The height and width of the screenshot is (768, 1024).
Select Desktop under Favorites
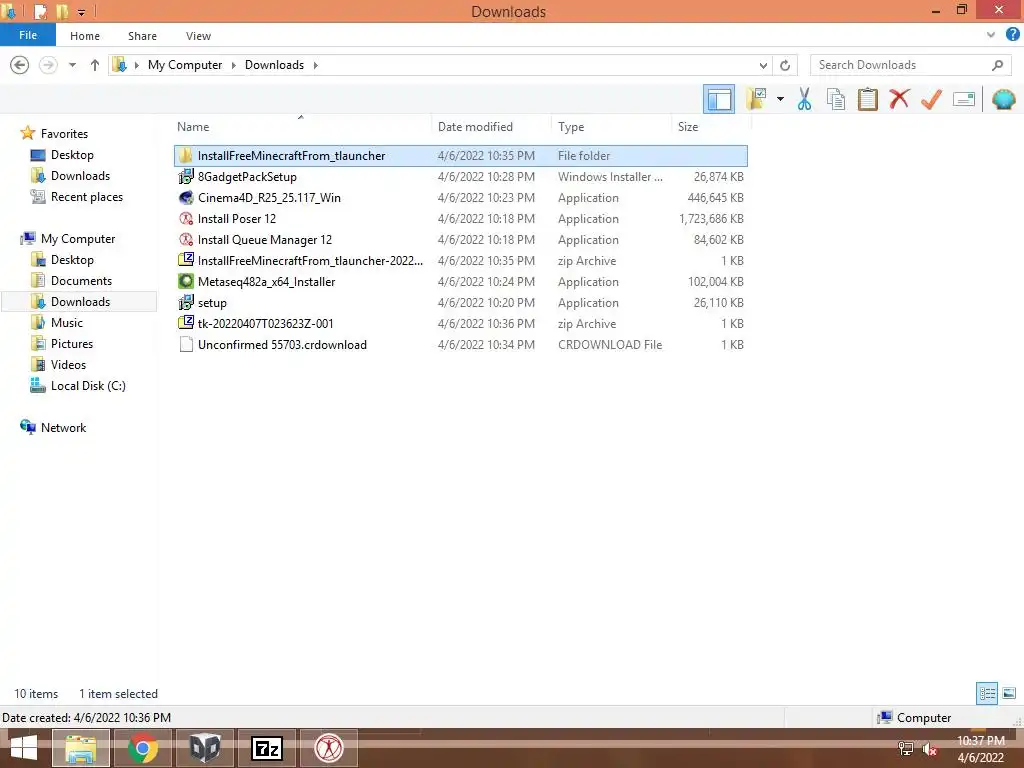[72, 155]
